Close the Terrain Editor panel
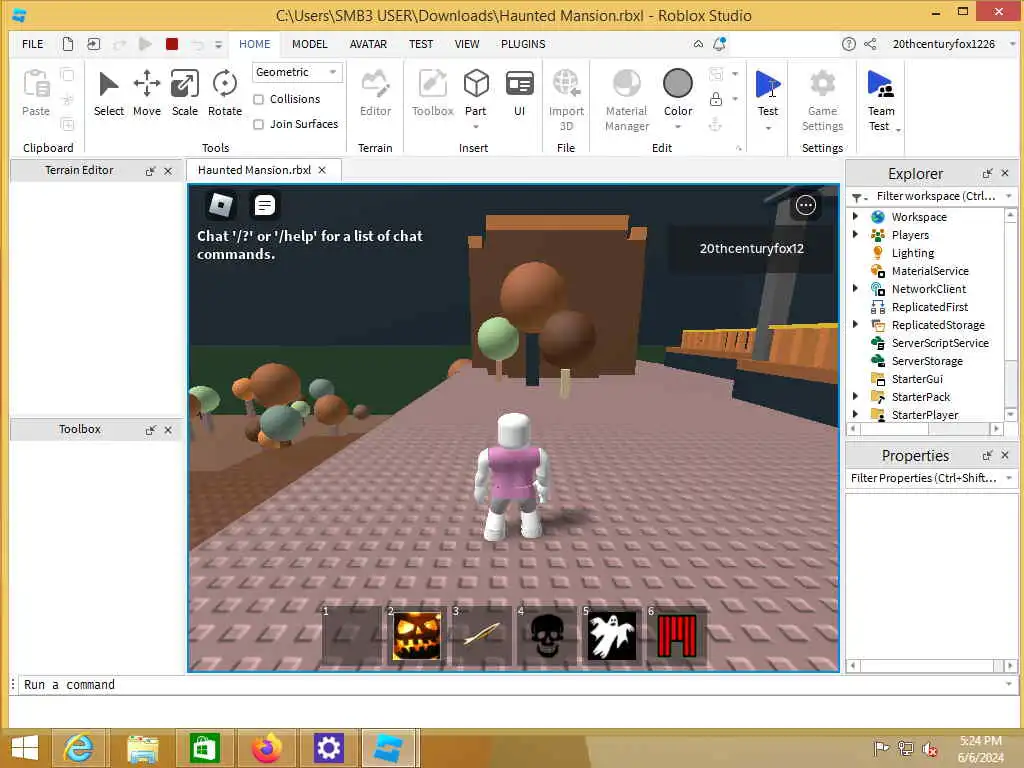 168,170
